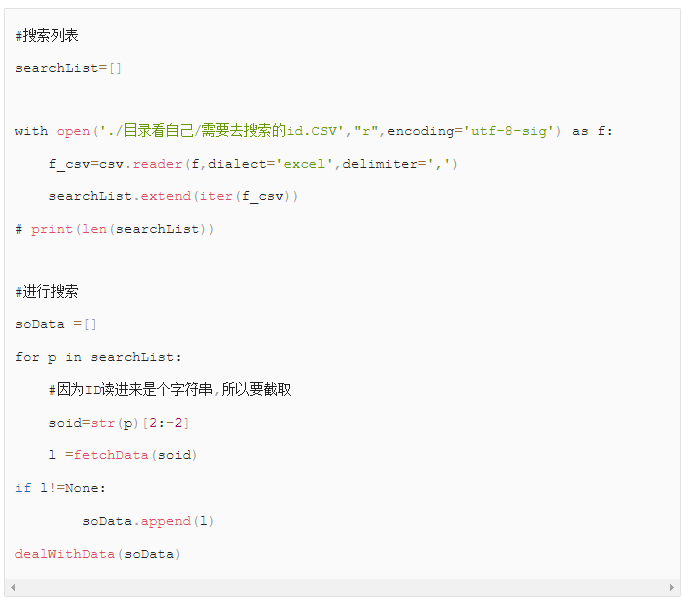
Task: Click the left scroll arrow of horizontal scrollbar
Action: (13, 588)
